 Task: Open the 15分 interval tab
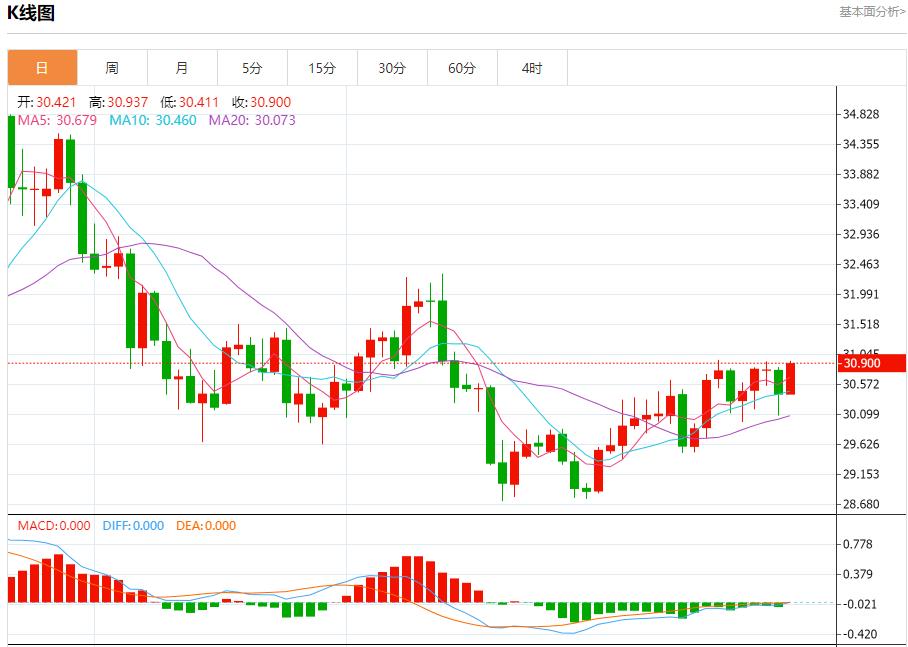point(322,68)
